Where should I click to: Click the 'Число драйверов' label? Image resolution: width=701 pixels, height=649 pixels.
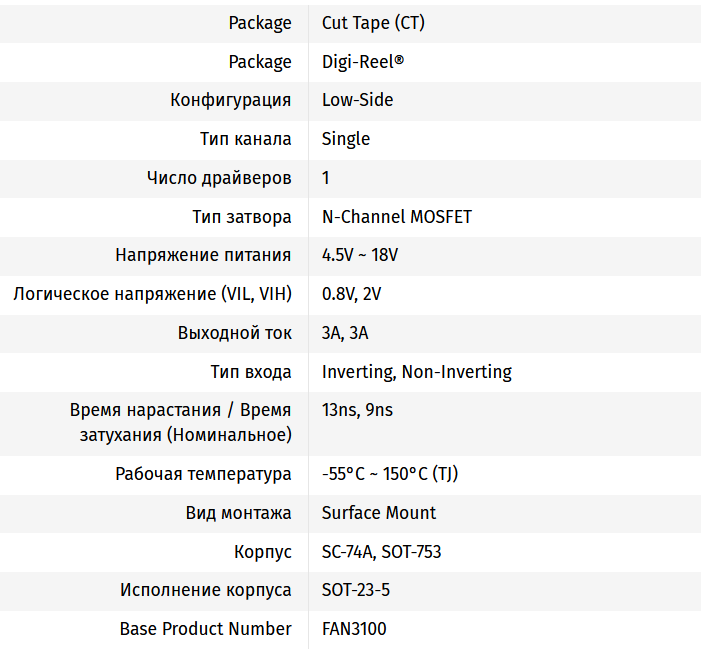[x=219, y=178]
